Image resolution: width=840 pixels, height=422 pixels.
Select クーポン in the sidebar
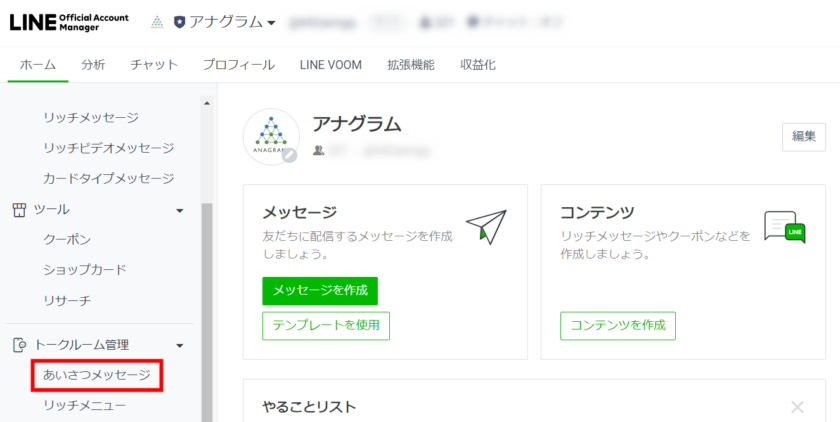(67, 240)
